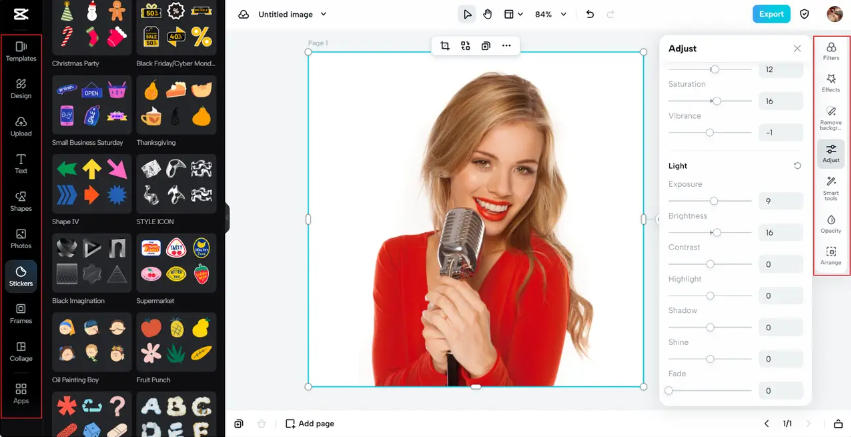Open the Photos sidebar panel
Image resolution: width=851 pixels, height=437 pixels.
21,239
